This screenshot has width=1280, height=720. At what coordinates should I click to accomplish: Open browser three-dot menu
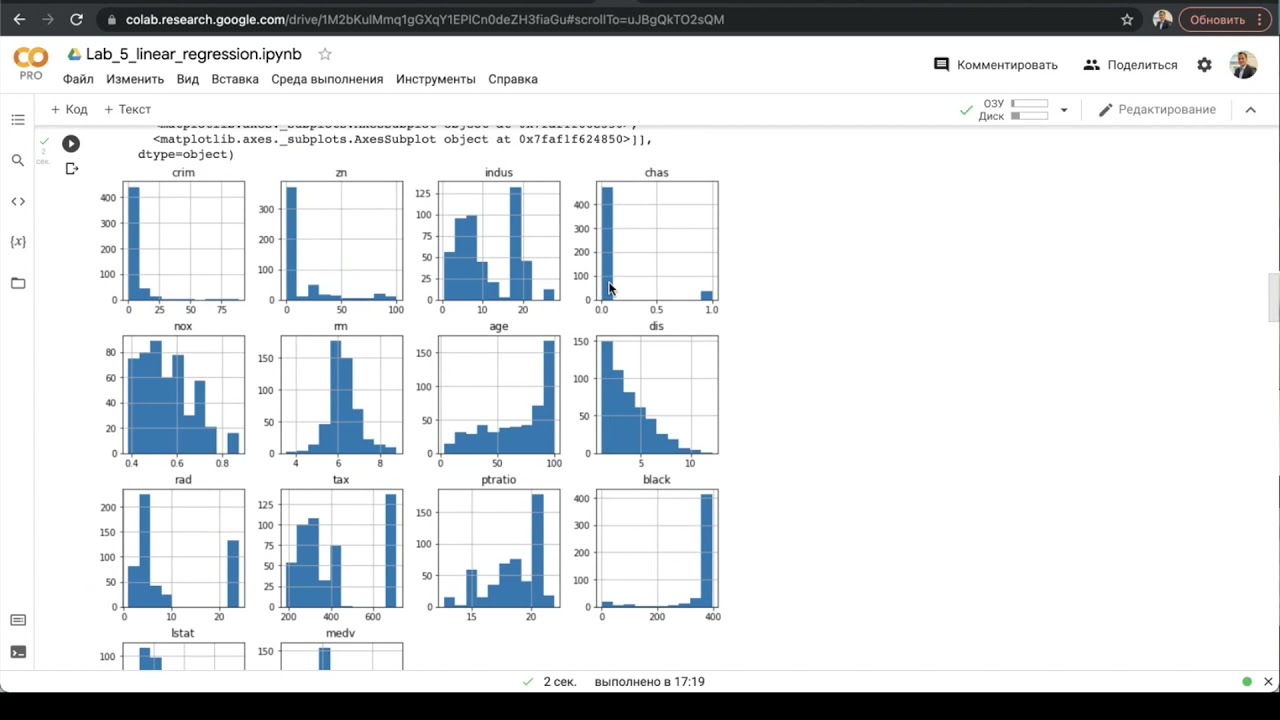coord(1260,19)
